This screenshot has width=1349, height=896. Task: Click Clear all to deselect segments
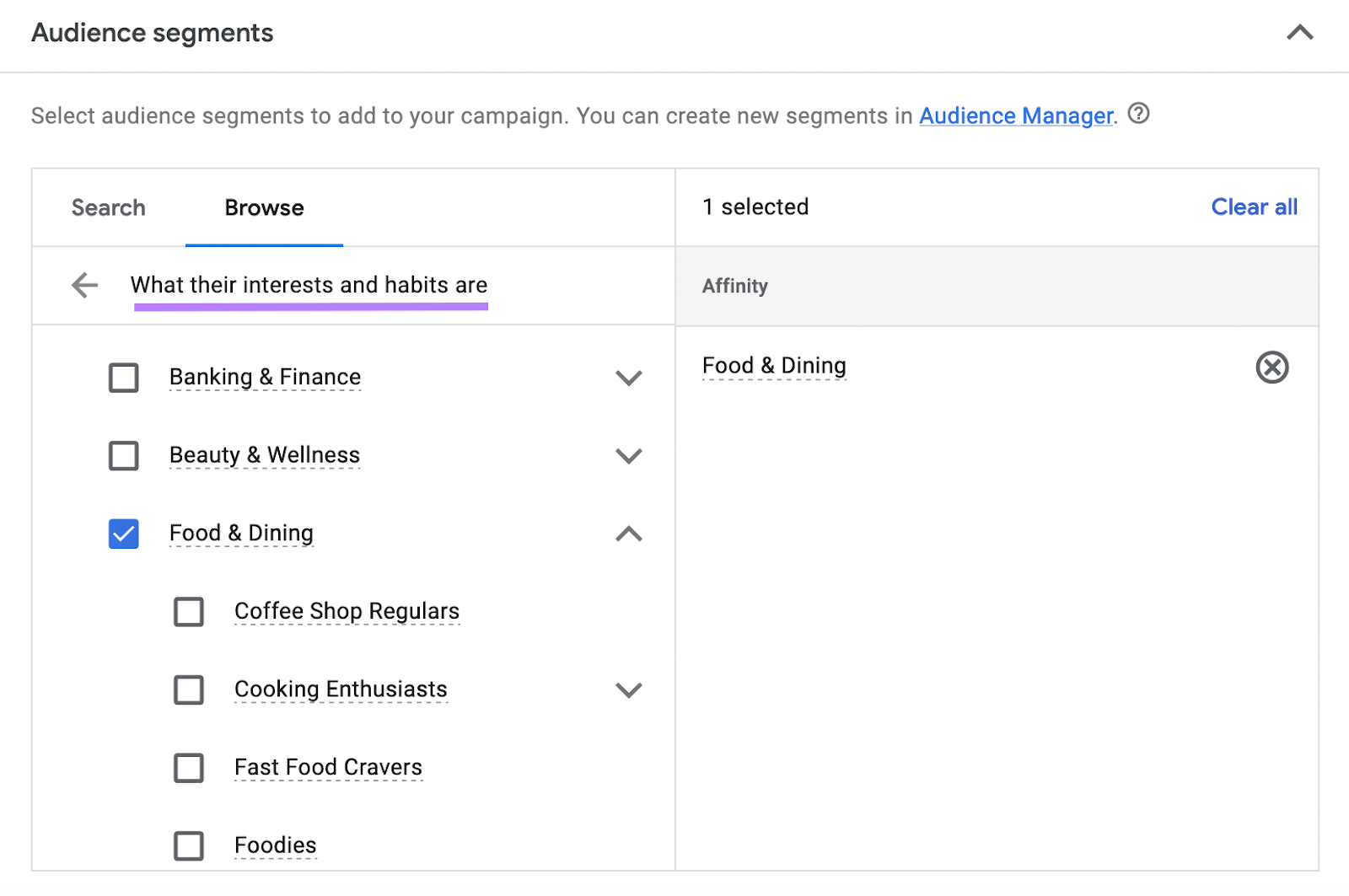tap(1254, 207)
